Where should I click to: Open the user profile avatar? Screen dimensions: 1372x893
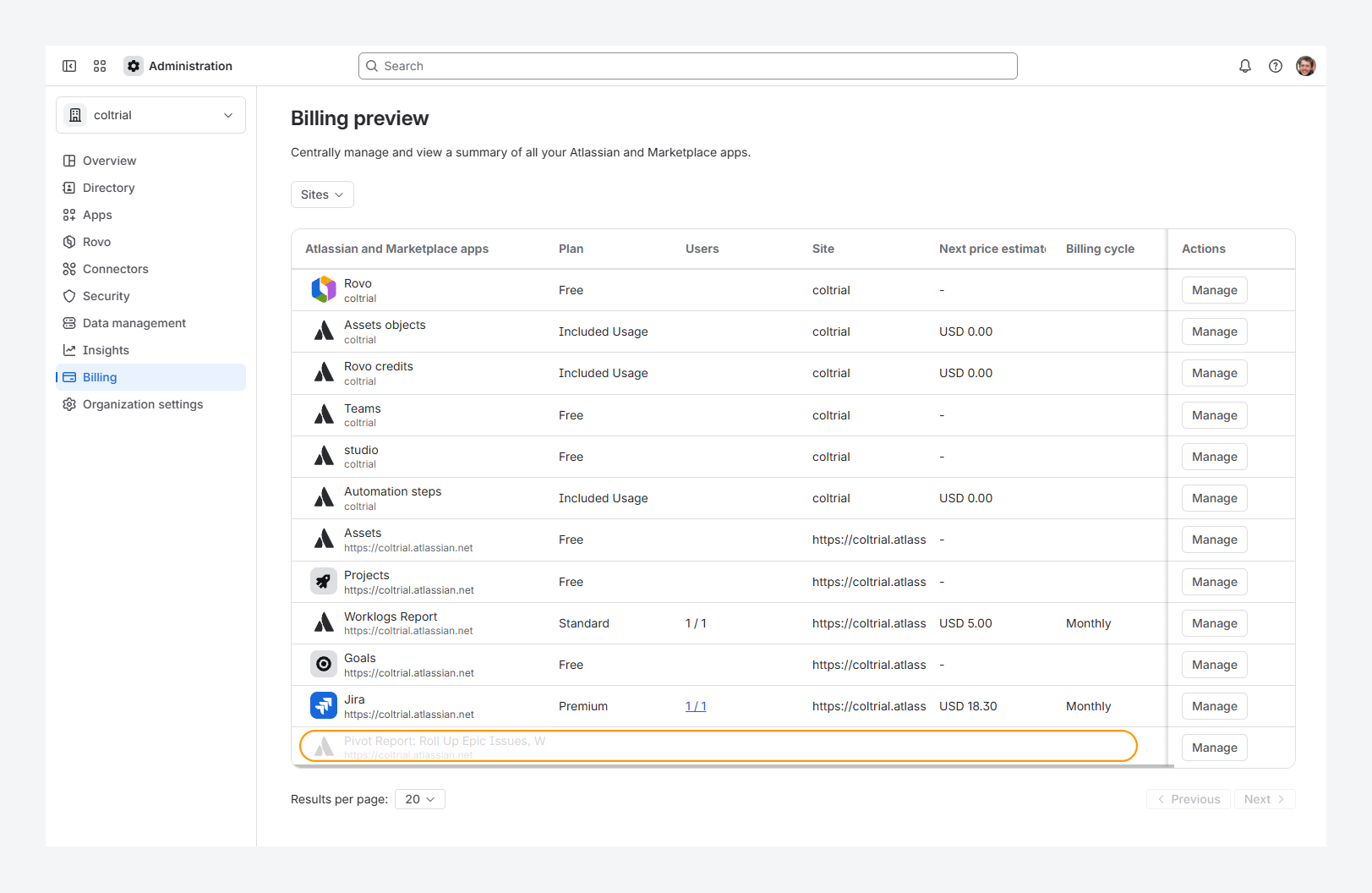coord(1306,66)
